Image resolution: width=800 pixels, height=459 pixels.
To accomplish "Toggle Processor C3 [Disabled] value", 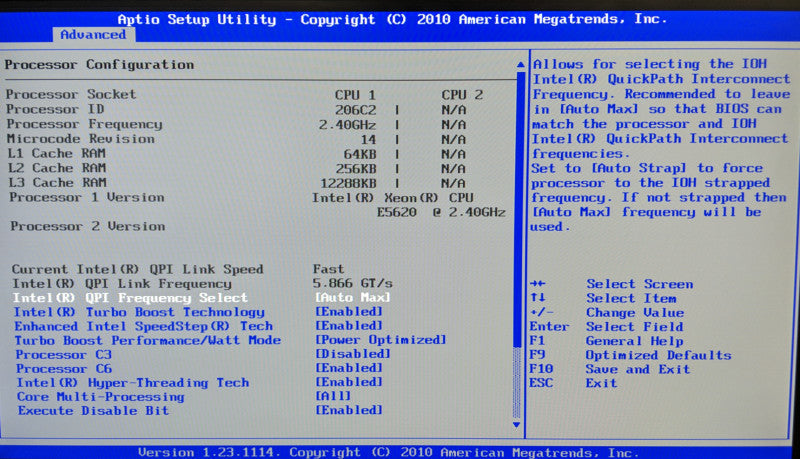I will pos(353,354).
